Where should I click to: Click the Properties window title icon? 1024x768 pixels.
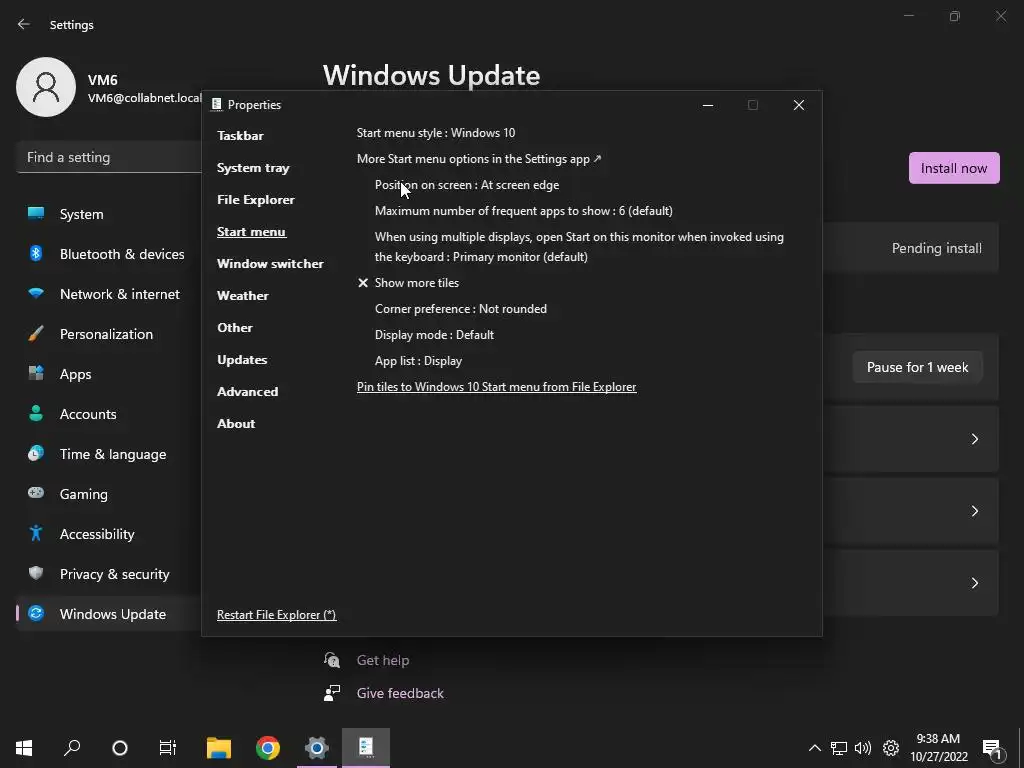coord(217,104)
